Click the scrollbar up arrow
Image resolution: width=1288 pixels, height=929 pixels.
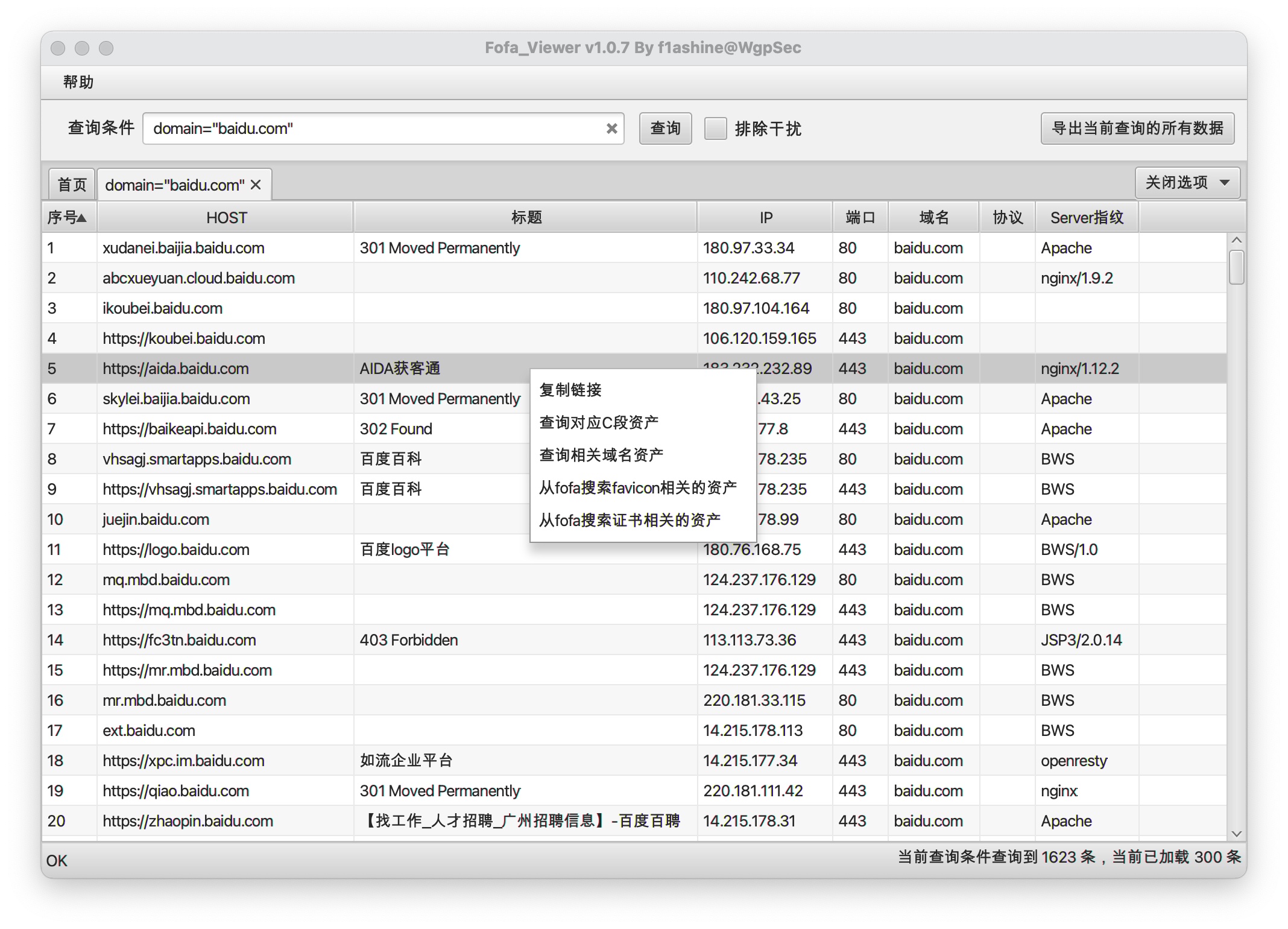(x=1236, y=240)
